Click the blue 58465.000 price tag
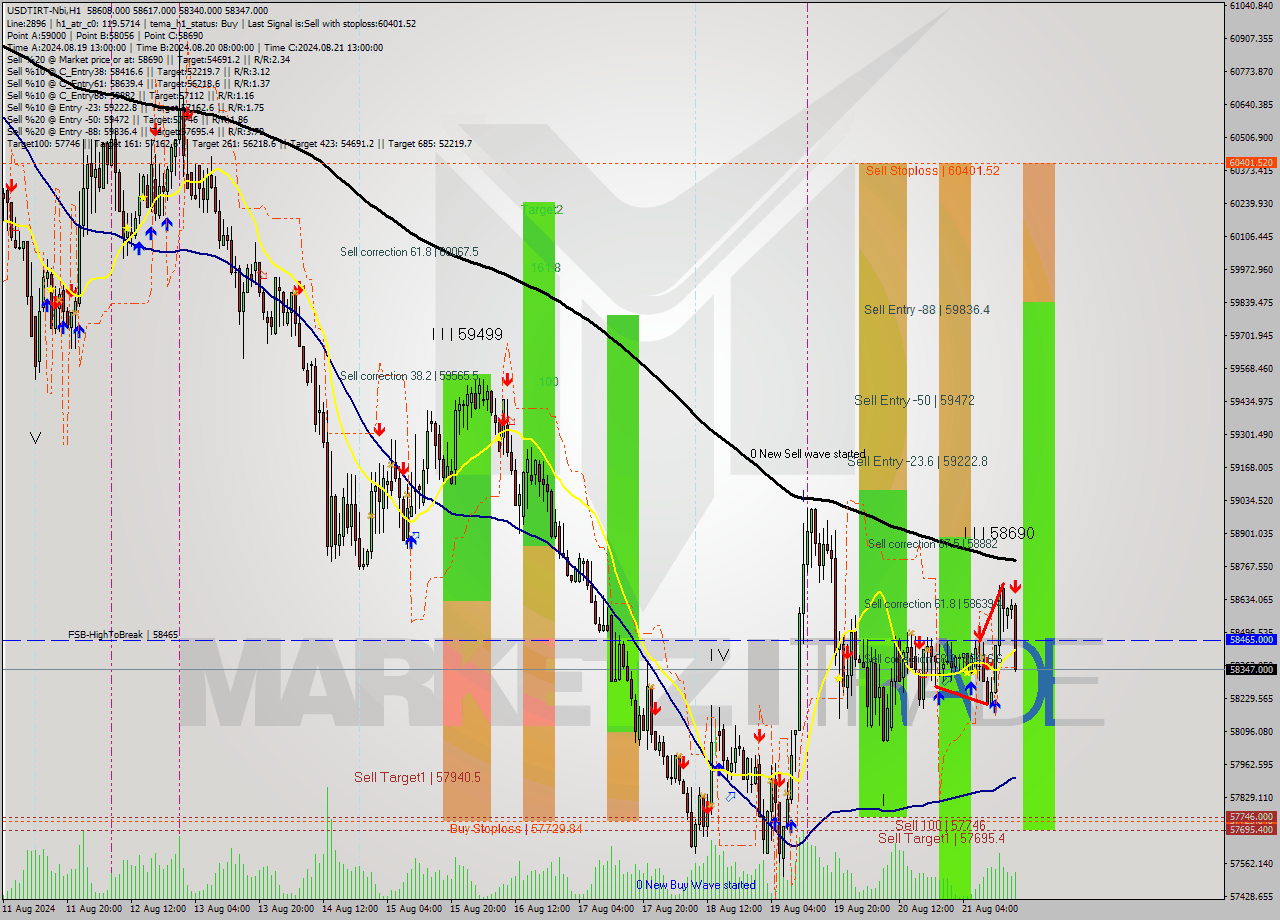 click(1250, 639)
